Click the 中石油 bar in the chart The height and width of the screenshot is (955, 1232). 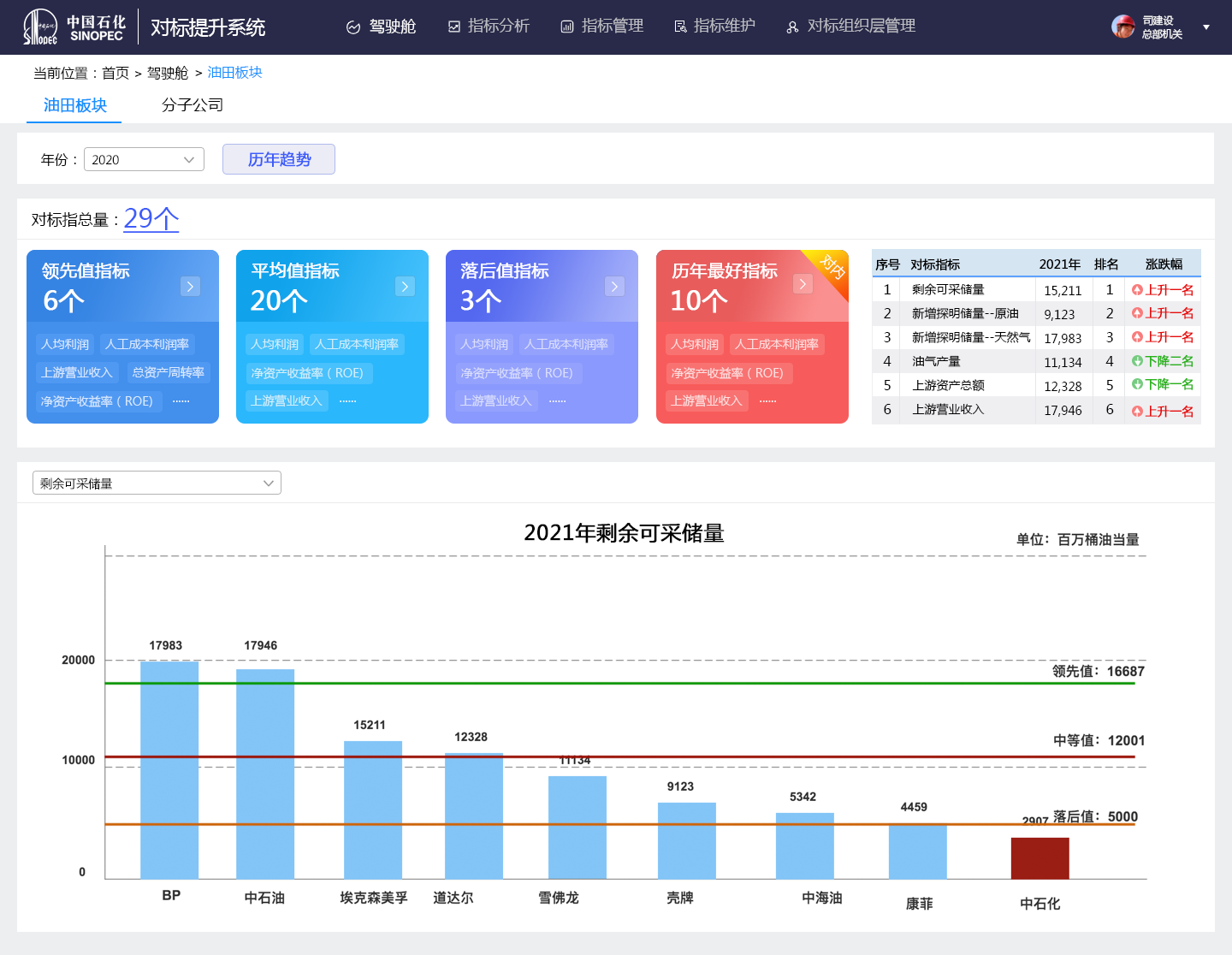[x=265, y=774]
